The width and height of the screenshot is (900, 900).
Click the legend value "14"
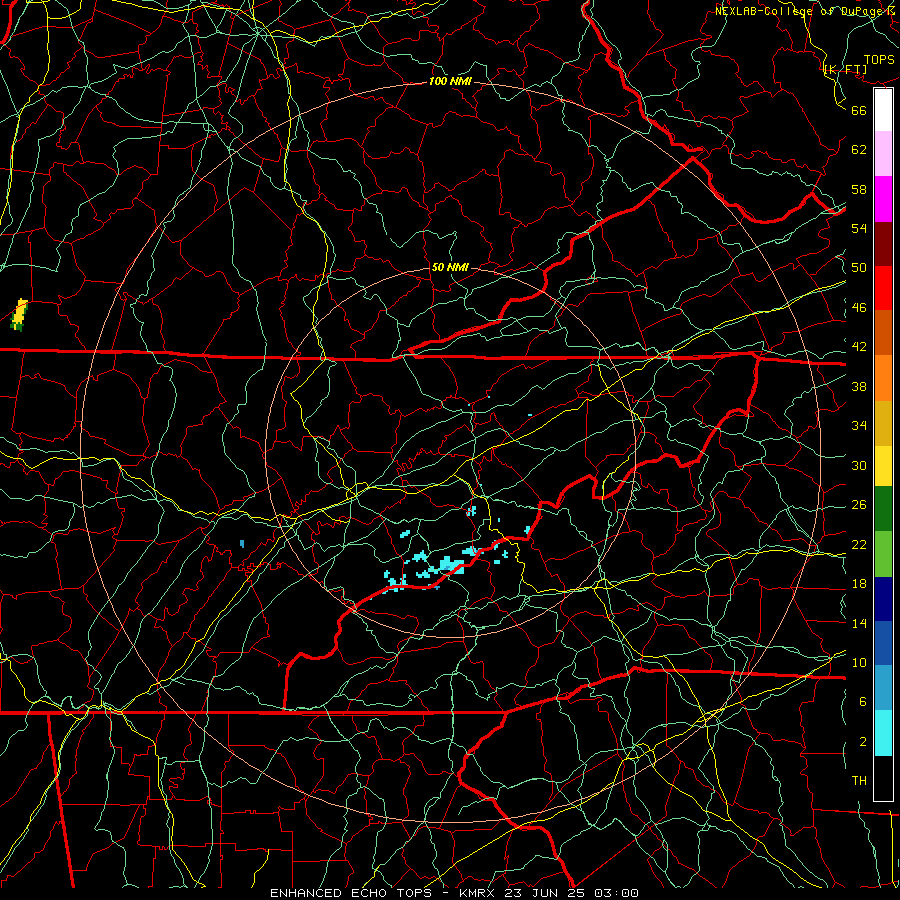pyautogui.click(x=859, y=623)
